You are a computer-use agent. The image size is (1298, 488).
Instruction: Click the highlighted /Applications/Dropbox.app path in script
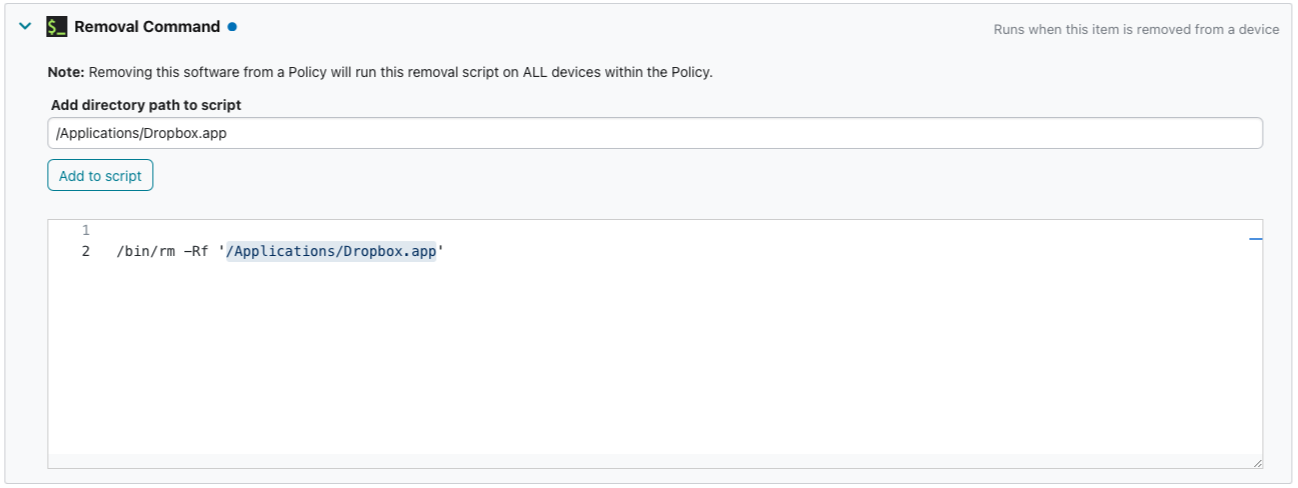tap(332, 251)
